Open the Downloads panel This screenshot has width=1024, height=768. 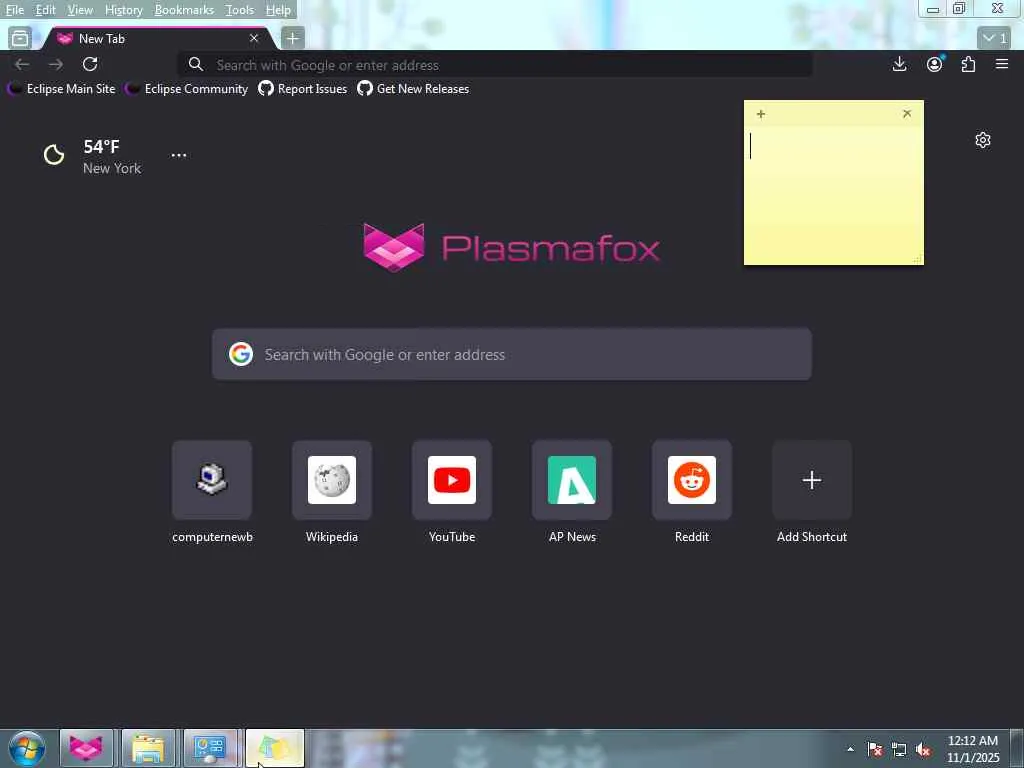click(899, 64)
